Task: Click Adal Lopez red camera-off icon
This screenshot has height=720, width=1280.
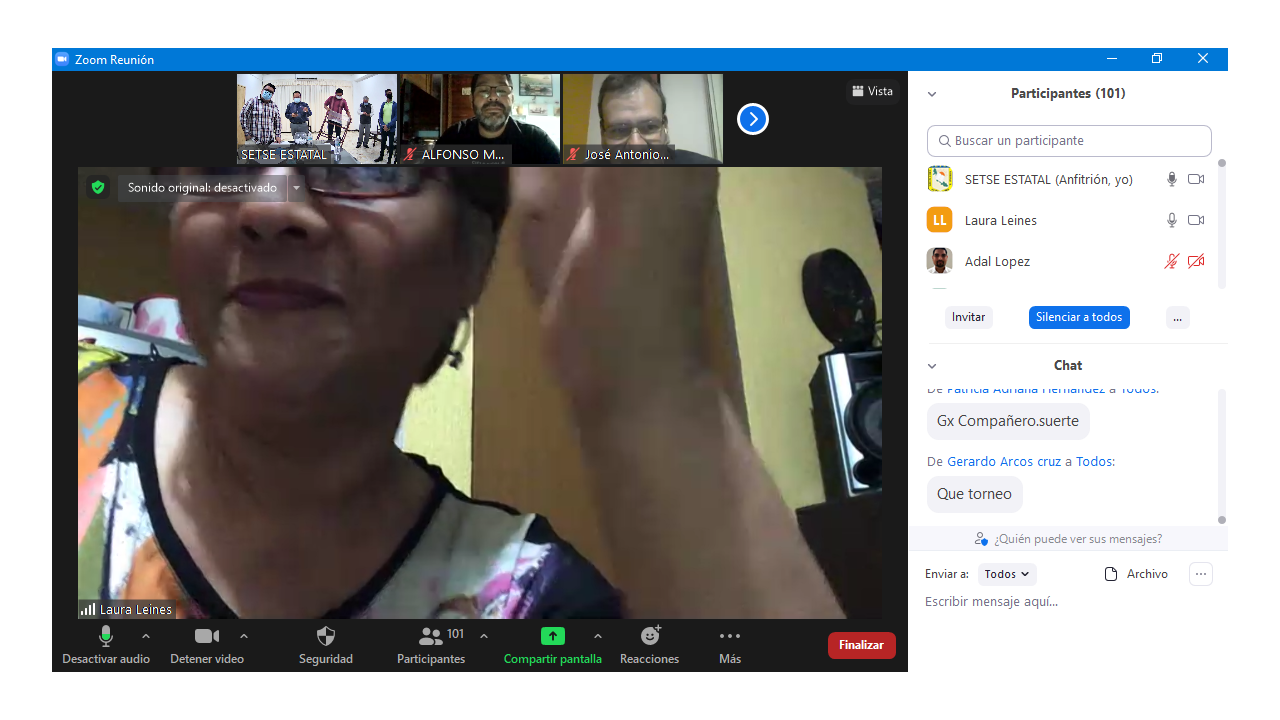Action: point(1196,261)
